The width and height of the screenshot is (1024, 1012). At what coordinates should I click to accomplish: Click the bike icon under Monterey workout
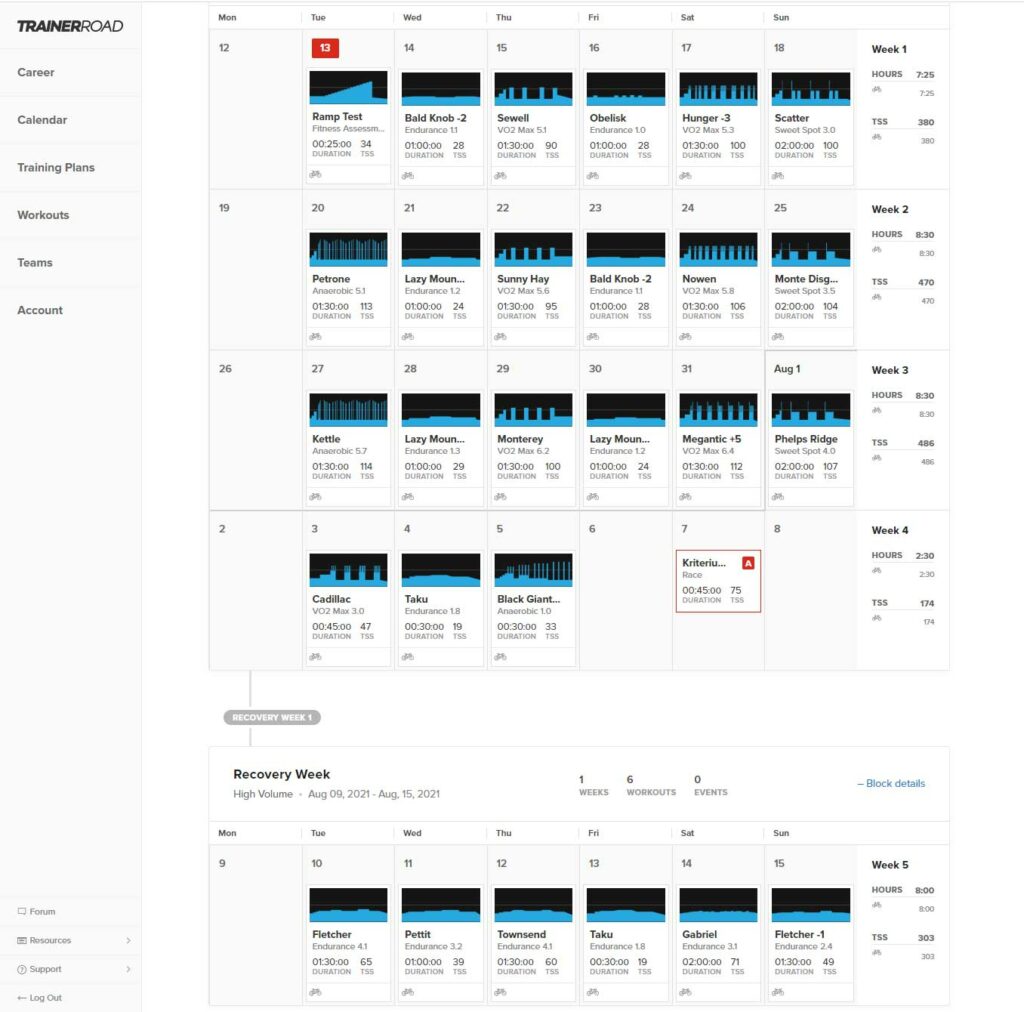click(500, 497)
